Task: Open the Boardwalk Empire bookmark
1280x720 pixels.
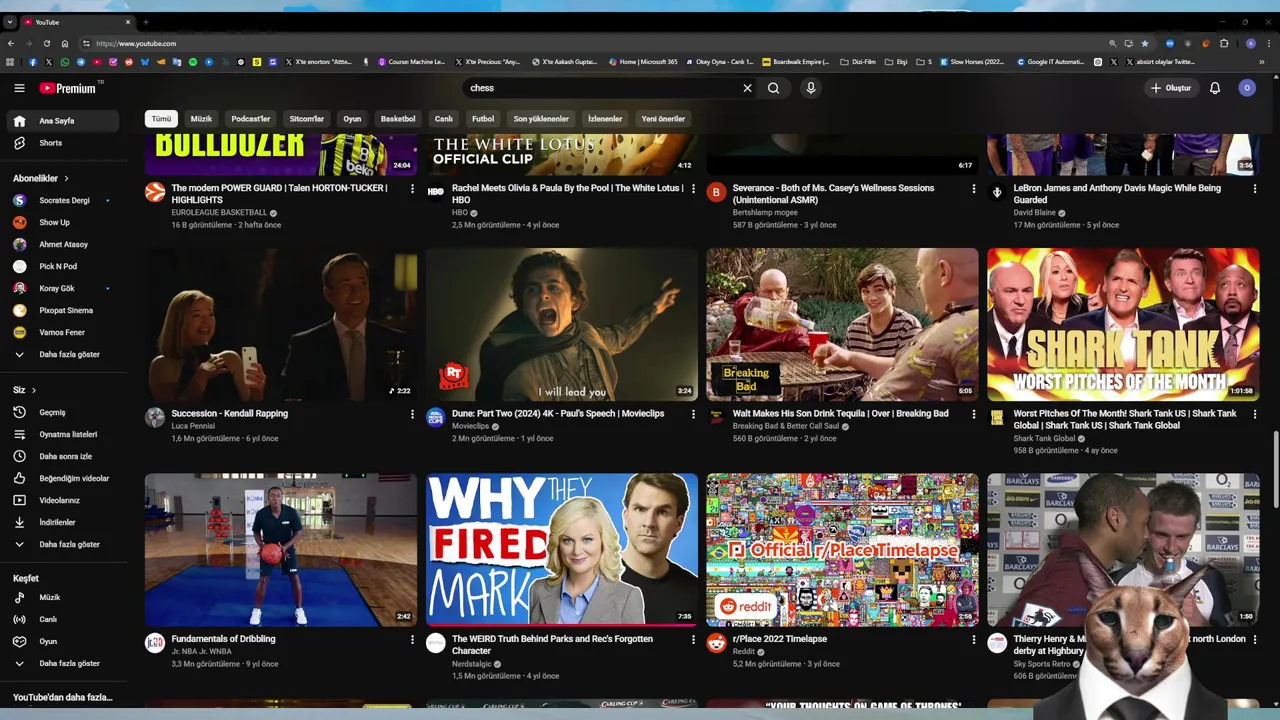Action: 796,62
